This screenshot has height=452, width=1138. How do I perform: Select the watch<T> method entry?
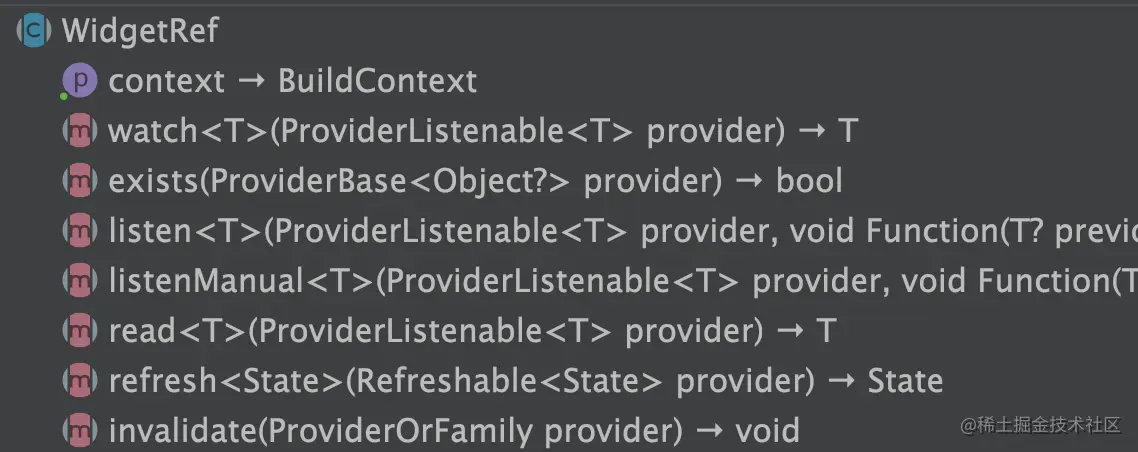(480, 131)
